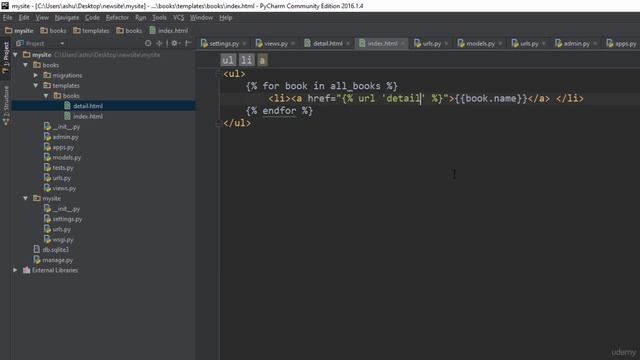Screen dimensions: 640x360
Task: Click mysite in the navigation bar
Action: tap(19, 30)
